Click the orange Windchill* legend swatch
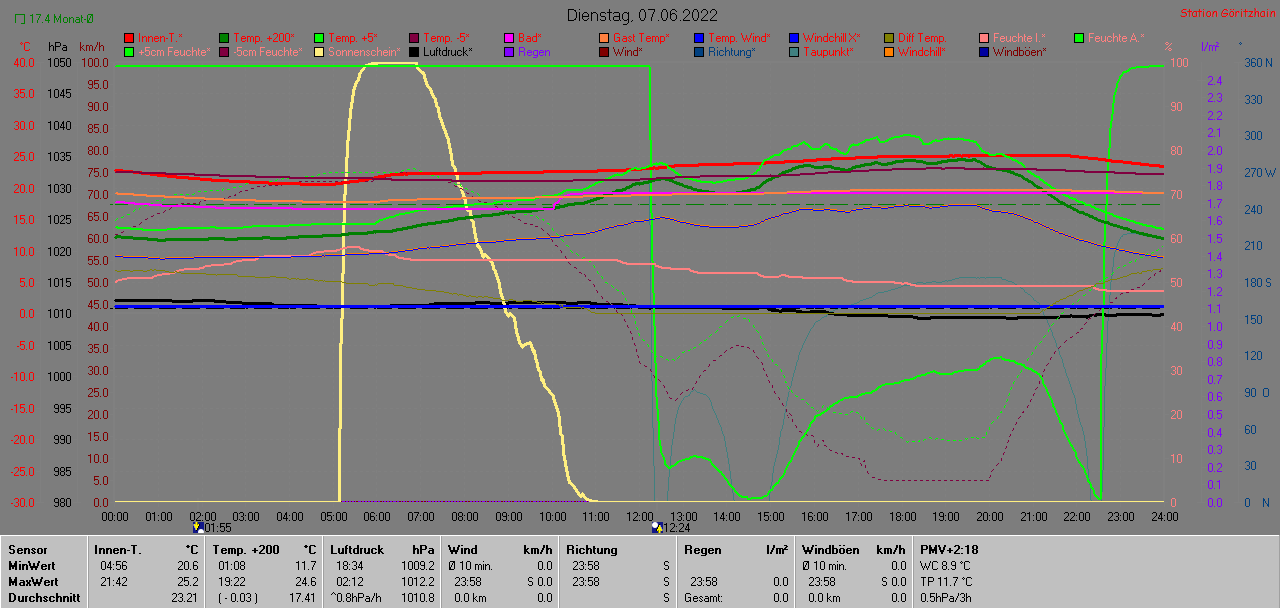This screenshot has height=608, width=1280. tap(889, 52)
